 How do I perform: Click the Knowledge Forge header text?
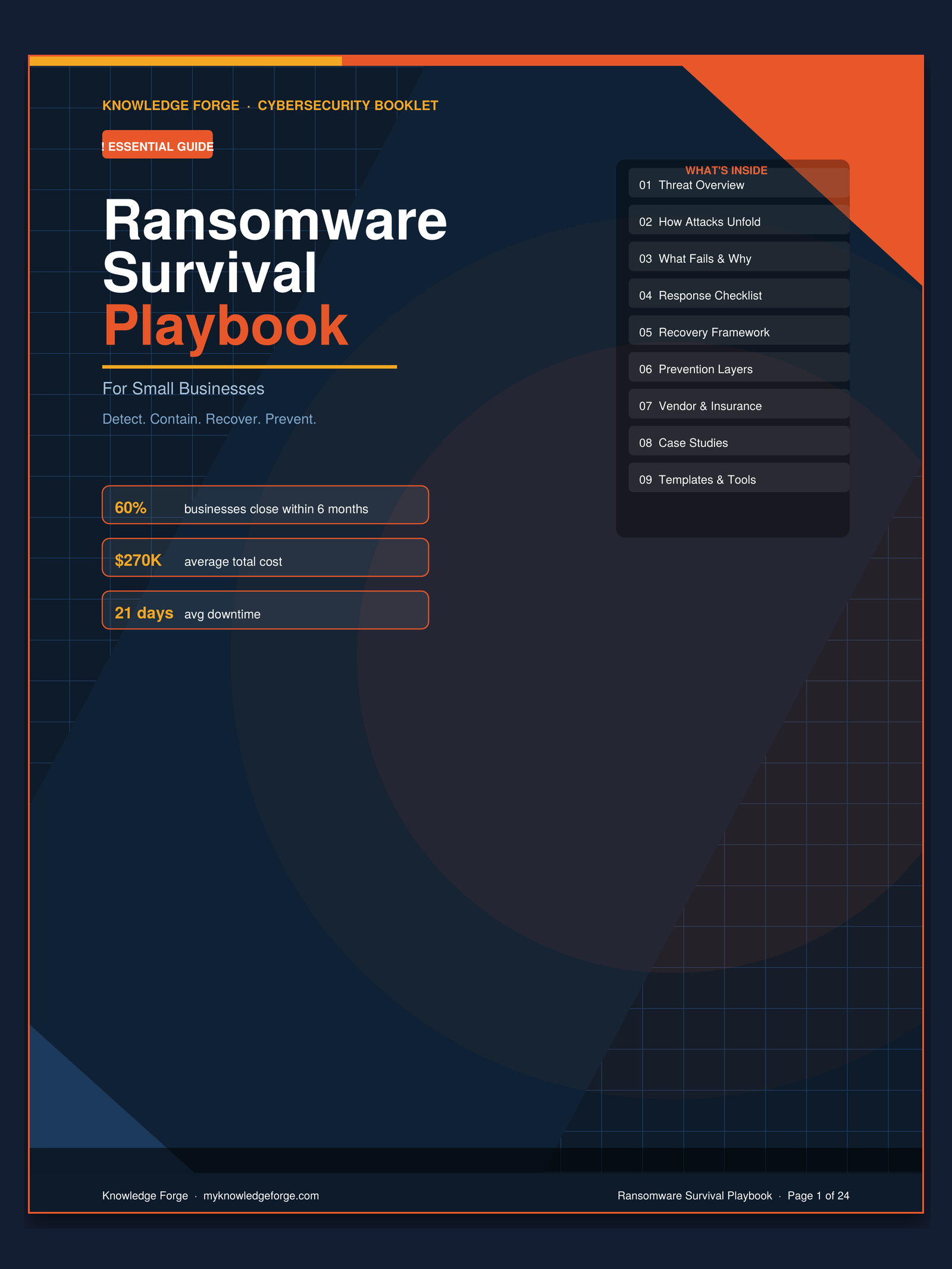pos(171,106)
